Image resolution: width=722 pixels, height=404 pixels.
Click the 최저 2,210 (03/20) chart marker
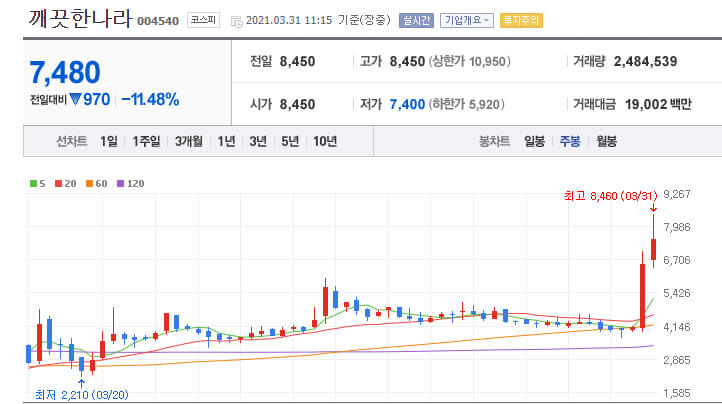pyautogui.click(x=82, y=394)
